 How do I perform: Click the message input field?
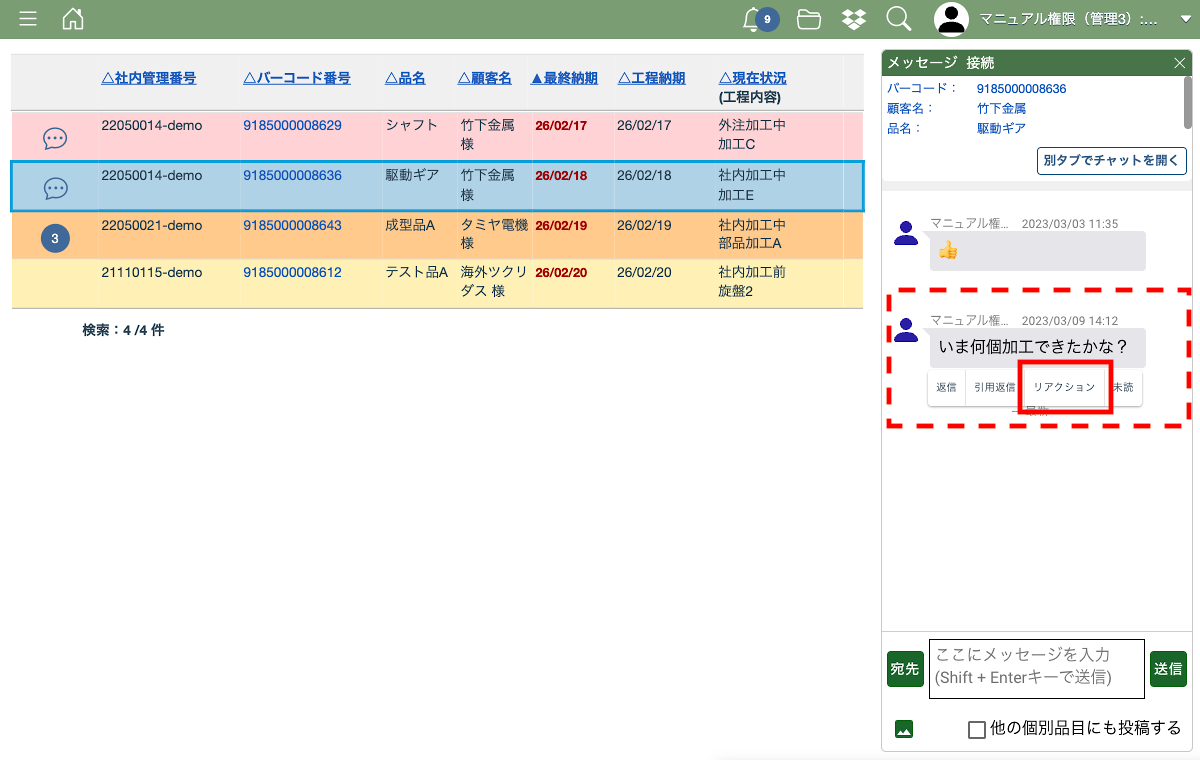[x=1036, y=667]
